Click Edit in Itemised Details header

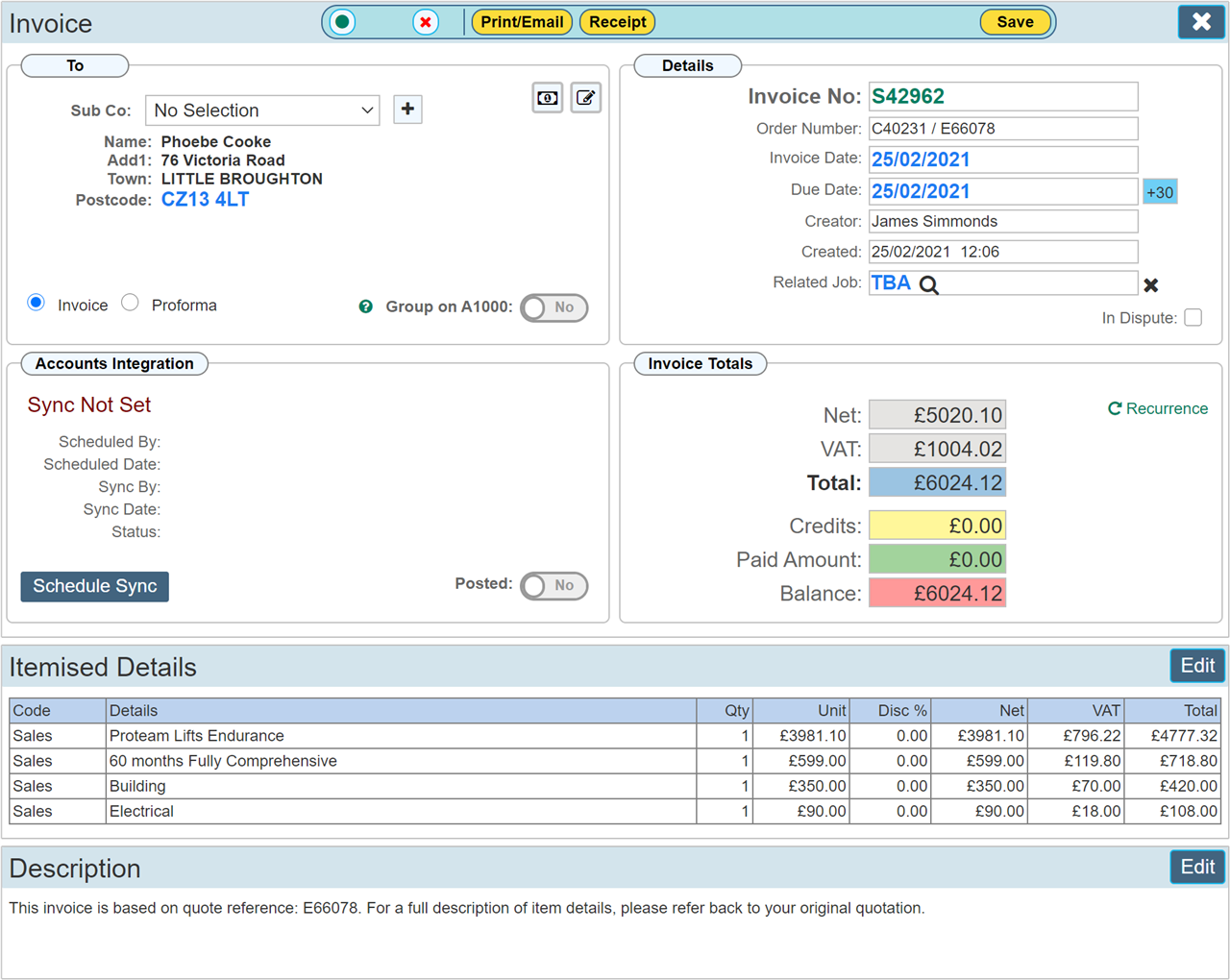tap(1197, 666)
